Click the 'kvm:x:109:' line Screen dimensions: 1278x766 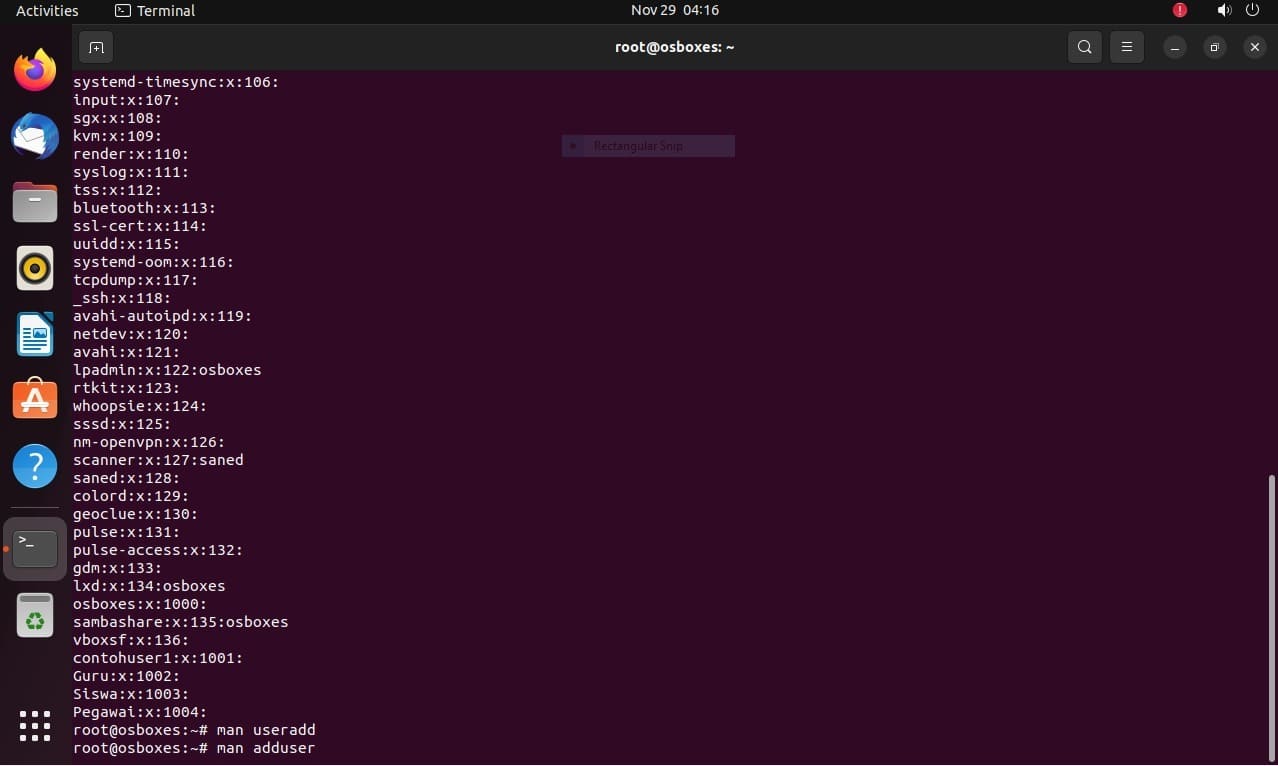[118, 136]
